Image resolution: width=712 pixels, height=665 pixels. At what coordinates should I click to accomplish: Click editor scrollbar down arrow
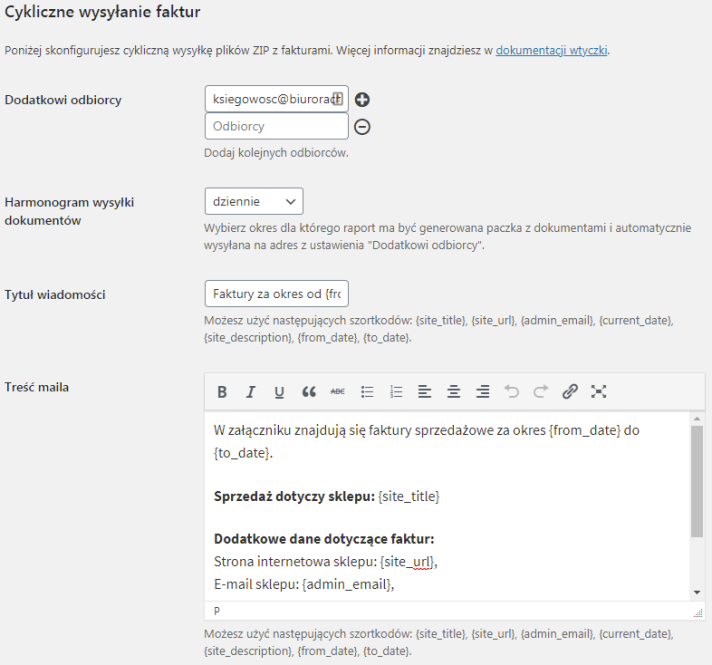pos(697,592)
